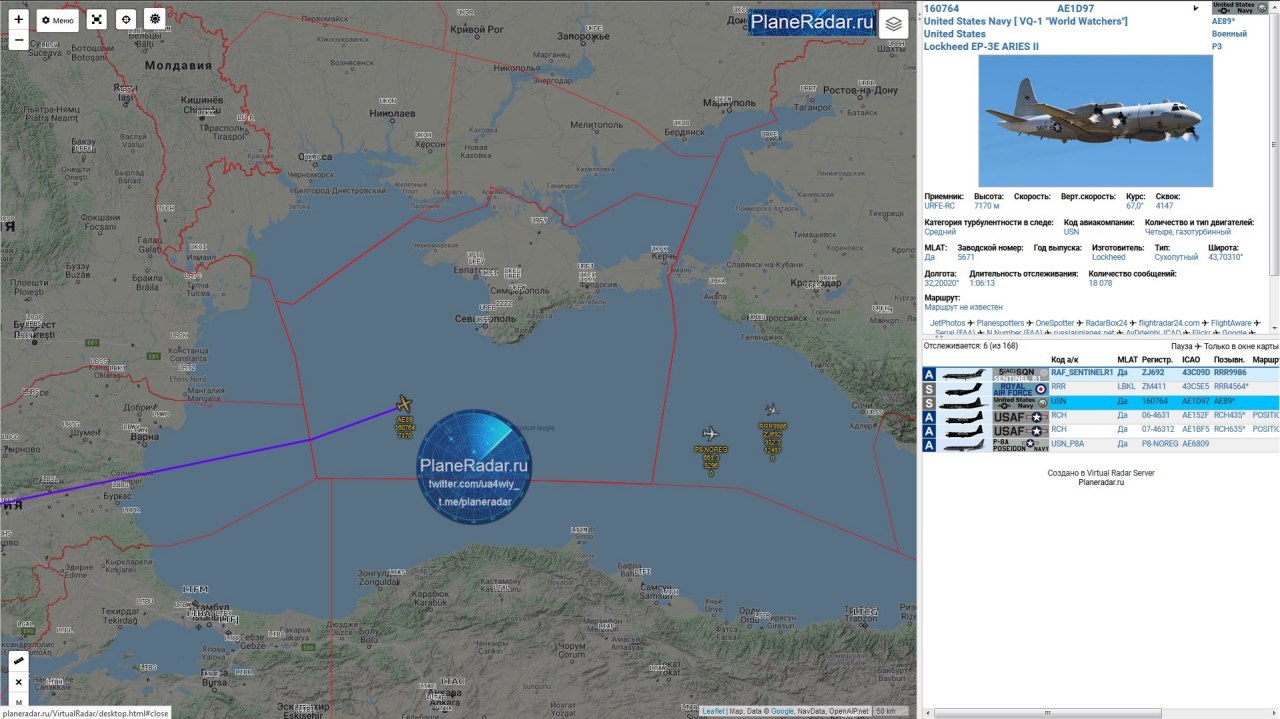The image size is (1280, 719).
Task: Open the map layers selector
Action: pos(894,24)
